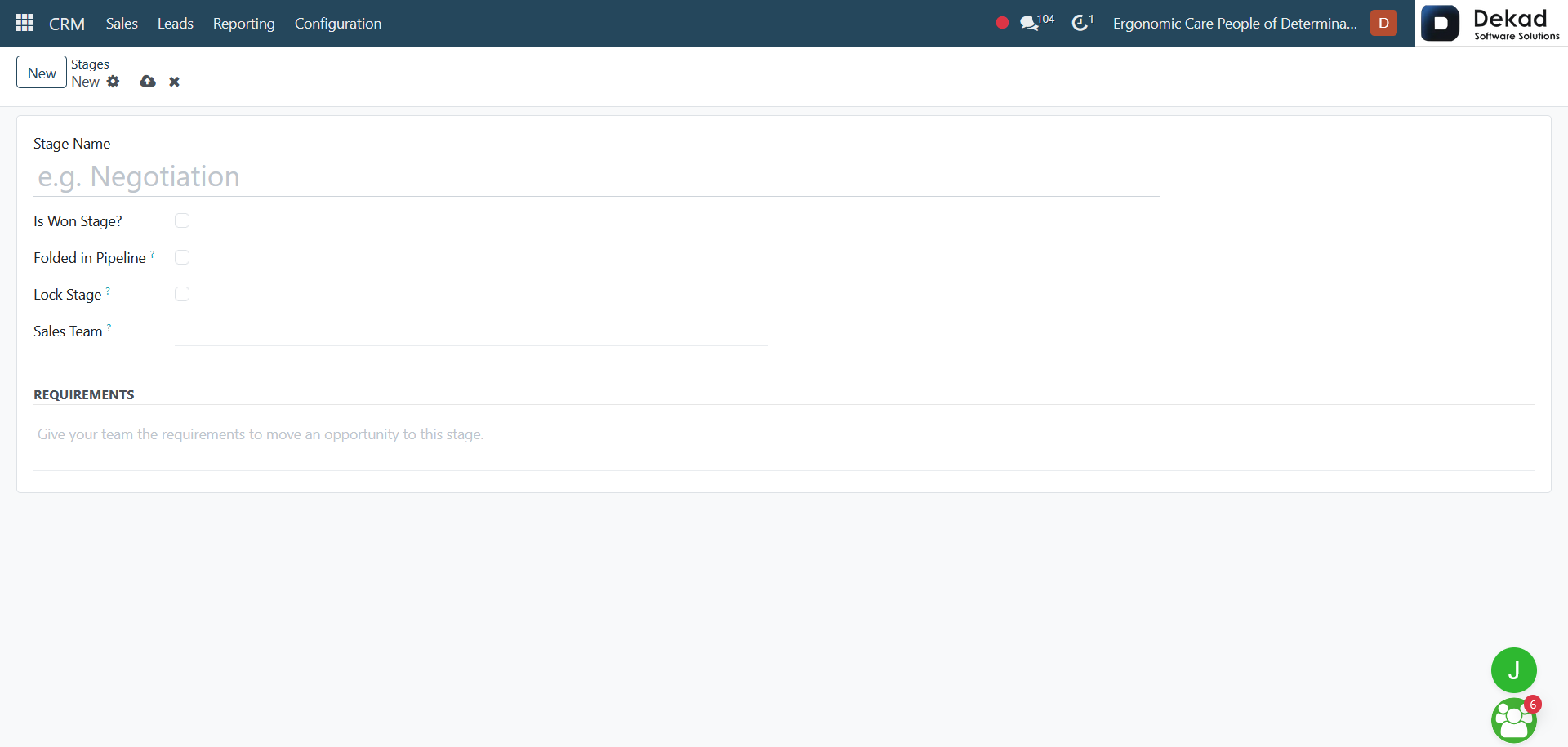Focus the Stage Name input field
Screen dimensions: 1568x747
(596, 176)
